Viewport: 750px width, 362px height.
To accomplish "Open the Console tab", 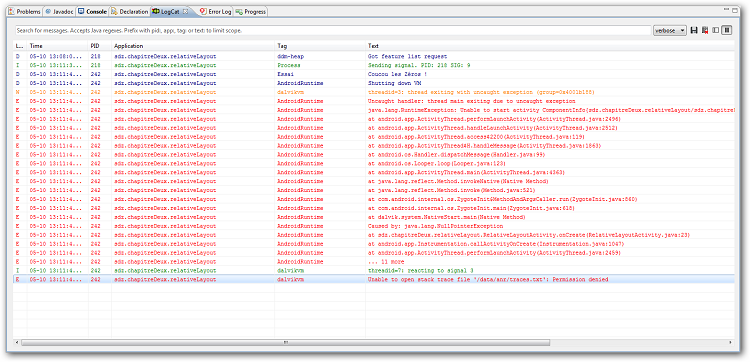I will (x=93, y=11).
